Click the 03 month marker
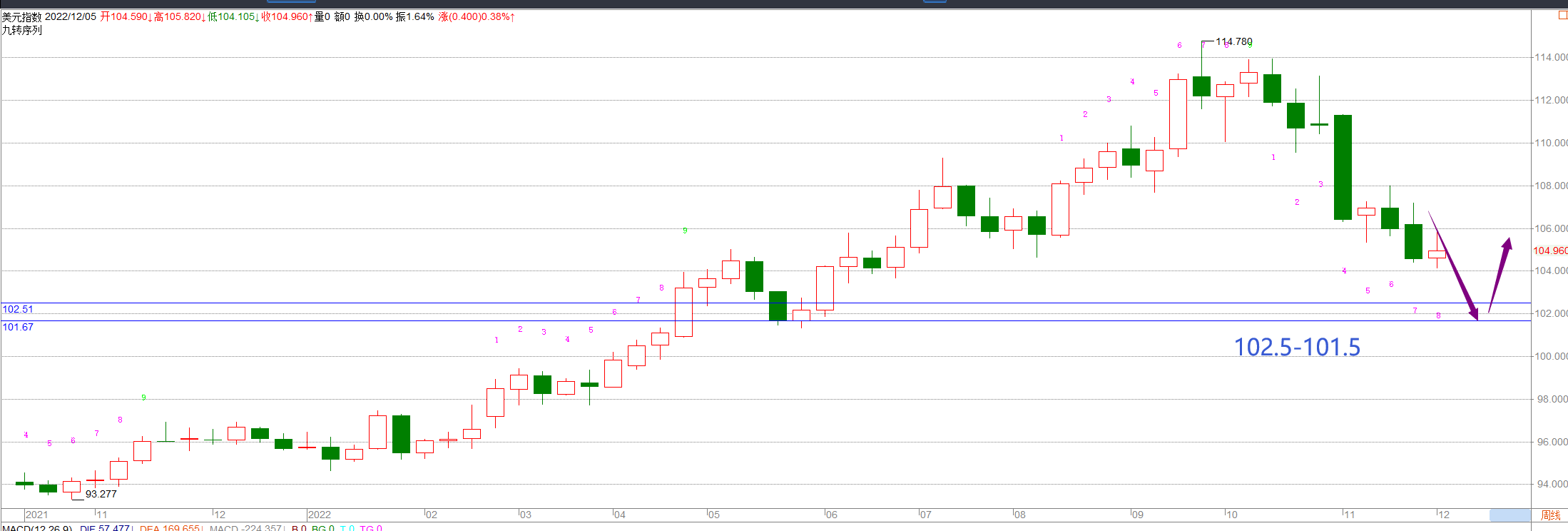Screen dimensions: 1568x531 click(525, 515)
